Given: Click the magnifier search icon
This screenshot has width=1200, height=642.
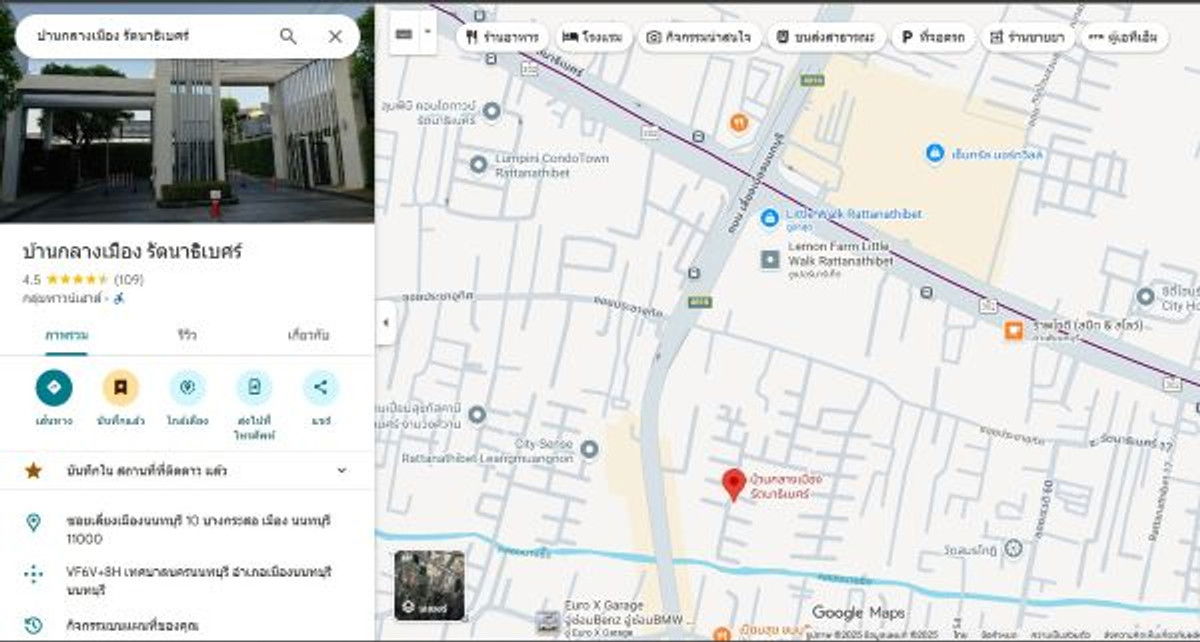Looking at the screenshot, I should tap(288, 36).
